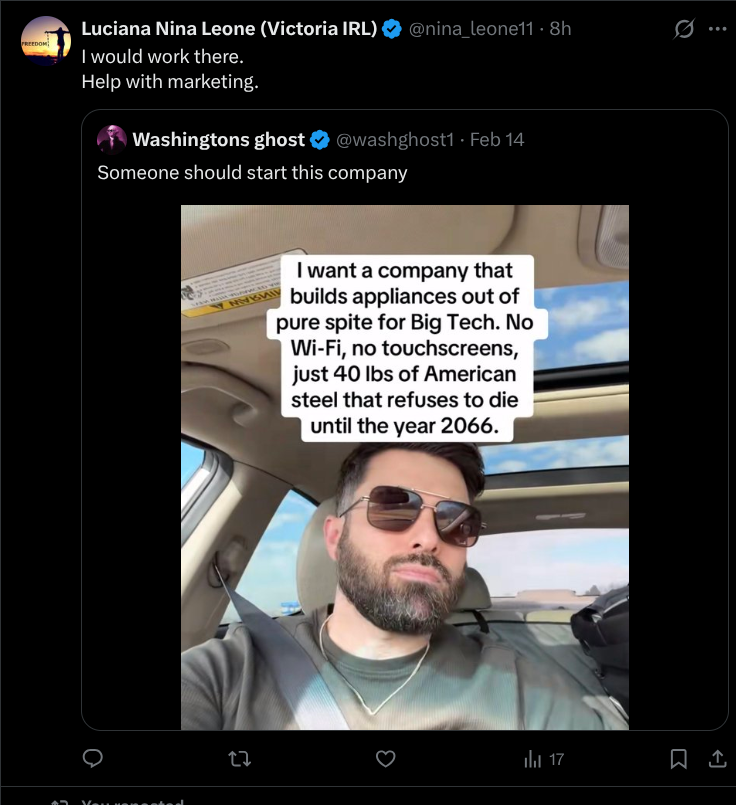View post analytics showing 17 views
Screen dimensions: 736x805
544,759
